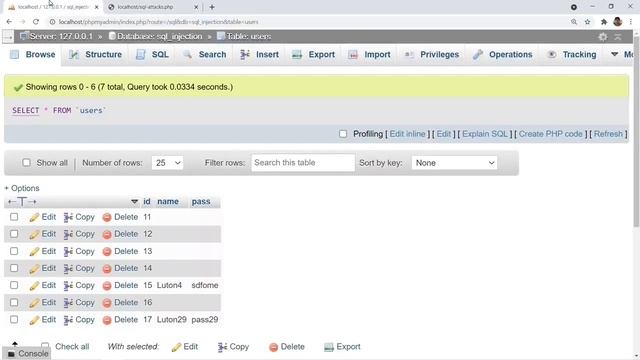Click the pass29 cell
Screen dimensions: 640x360
click(x=204, y=320)
